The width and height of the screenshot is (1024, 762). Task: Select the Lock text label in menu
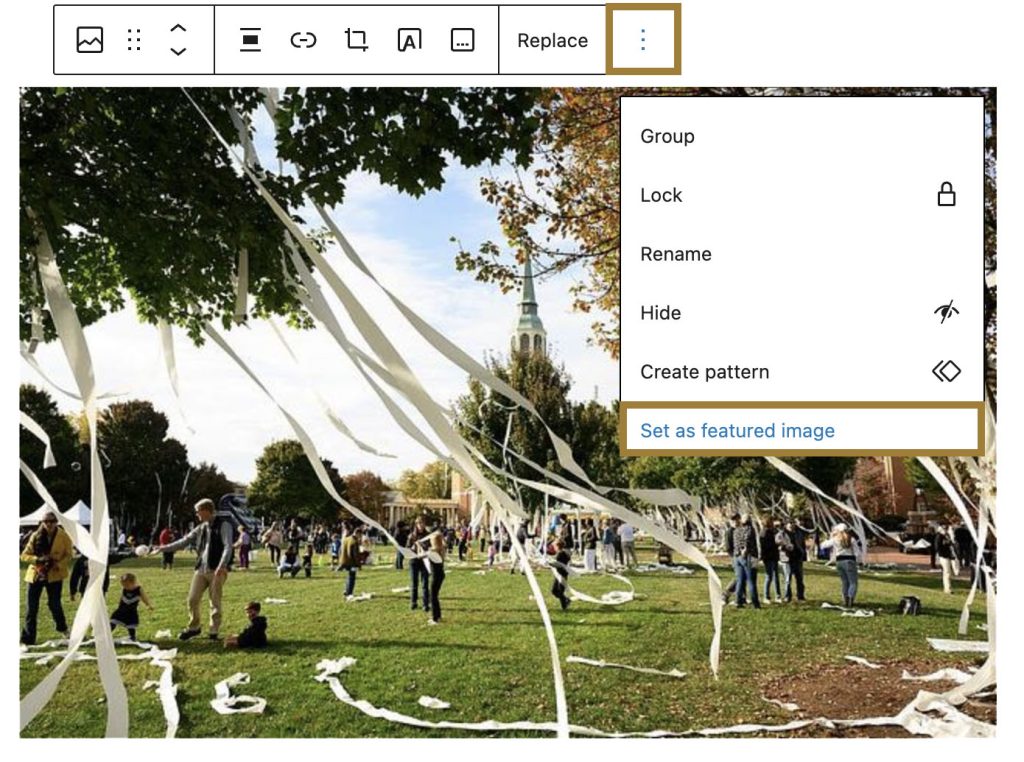coord(661,196)
